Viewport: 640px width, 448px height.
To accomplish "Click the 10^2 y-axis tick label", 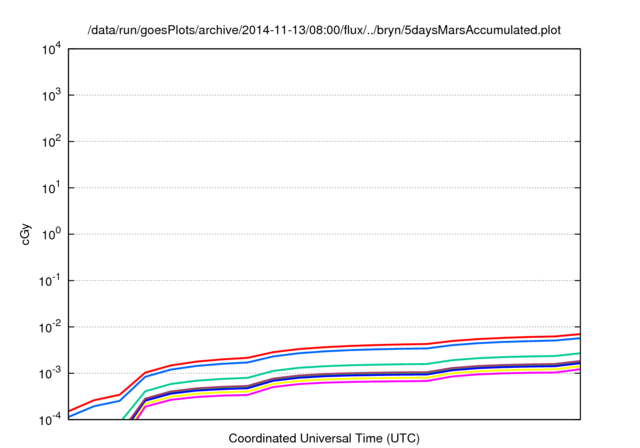I will coord(50,142).
